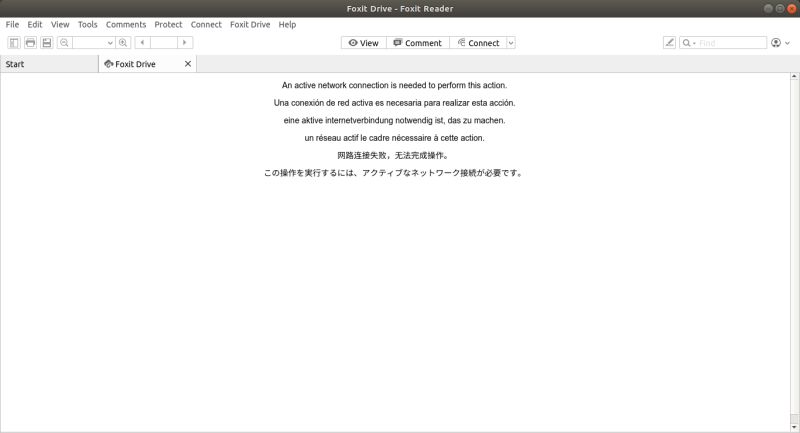Go to next page arrow

[185, 43]
